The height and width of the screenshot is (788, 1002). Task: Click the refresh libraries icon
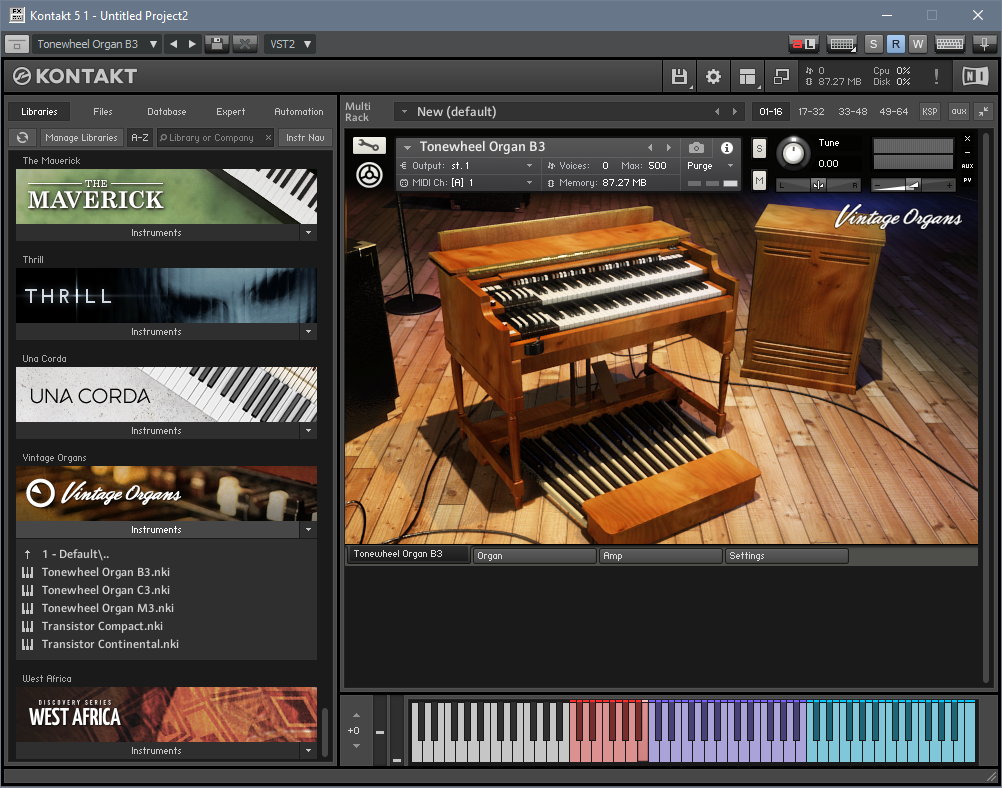pos(22,138)
